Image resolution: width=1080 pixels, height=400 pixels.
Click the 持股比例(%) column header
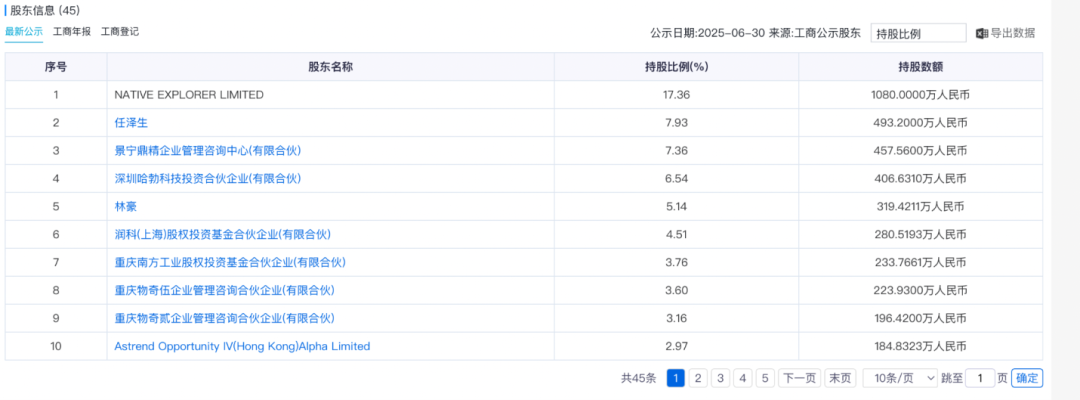tap(676, 67)
